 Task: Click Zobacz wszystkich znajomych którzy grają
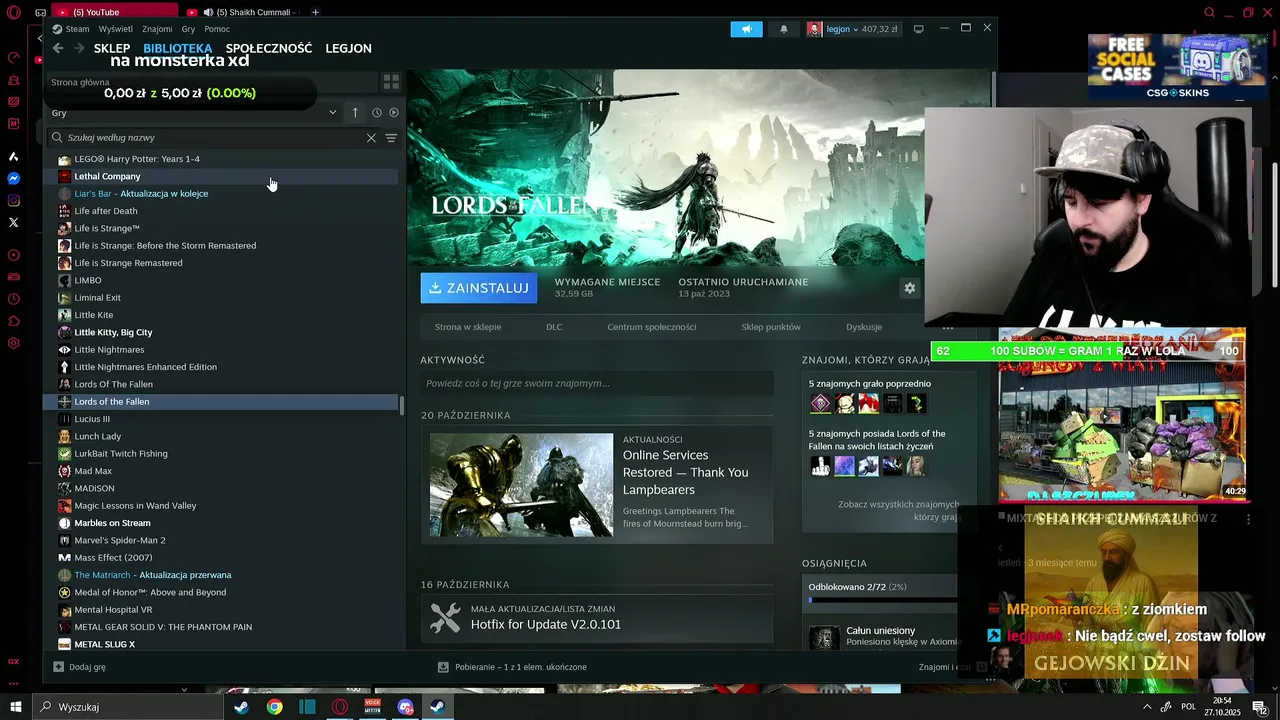click(898, 511)
